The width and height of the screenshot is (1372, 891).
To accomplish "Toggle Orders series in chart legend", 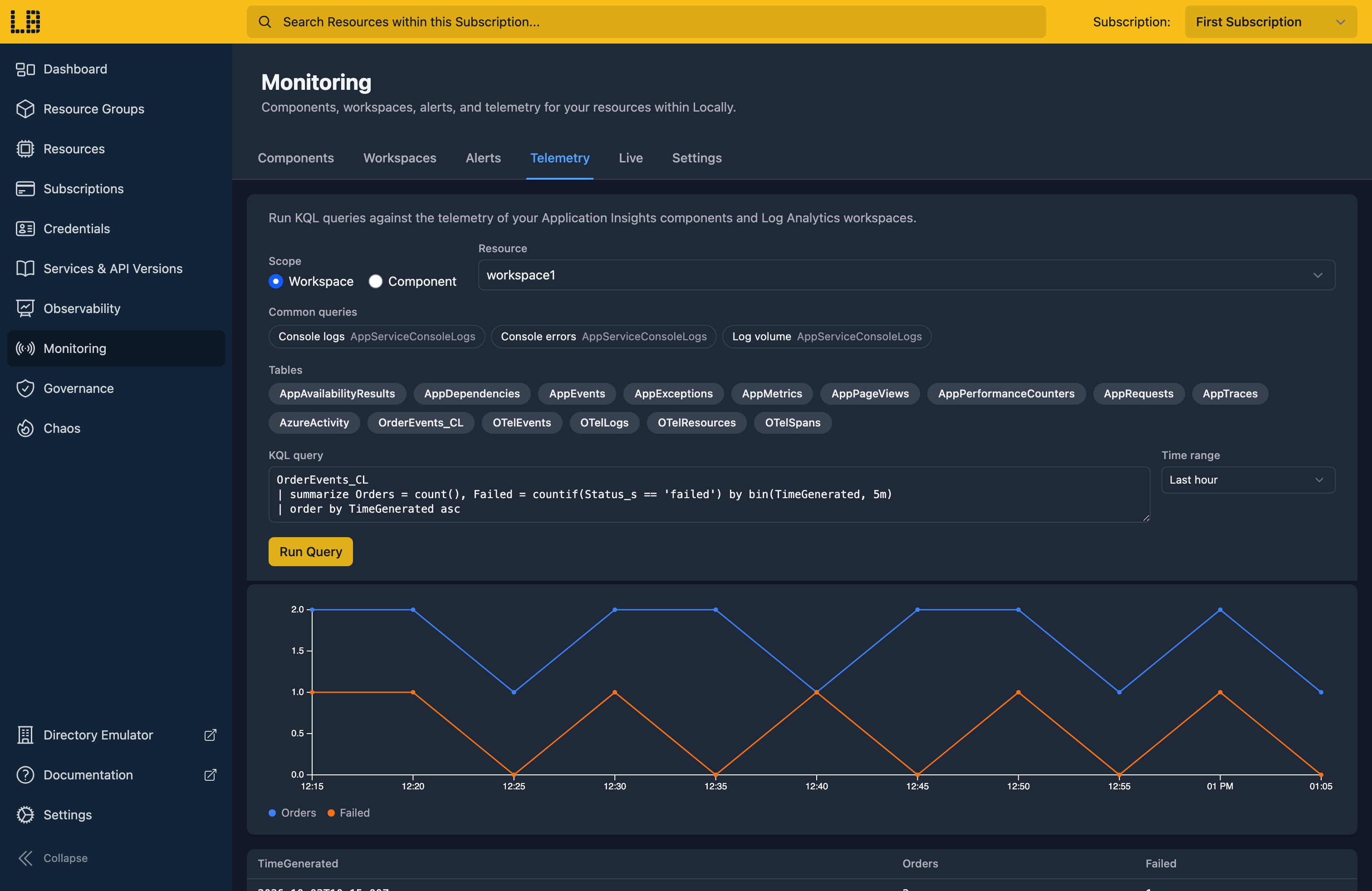I will coord(292,813).
